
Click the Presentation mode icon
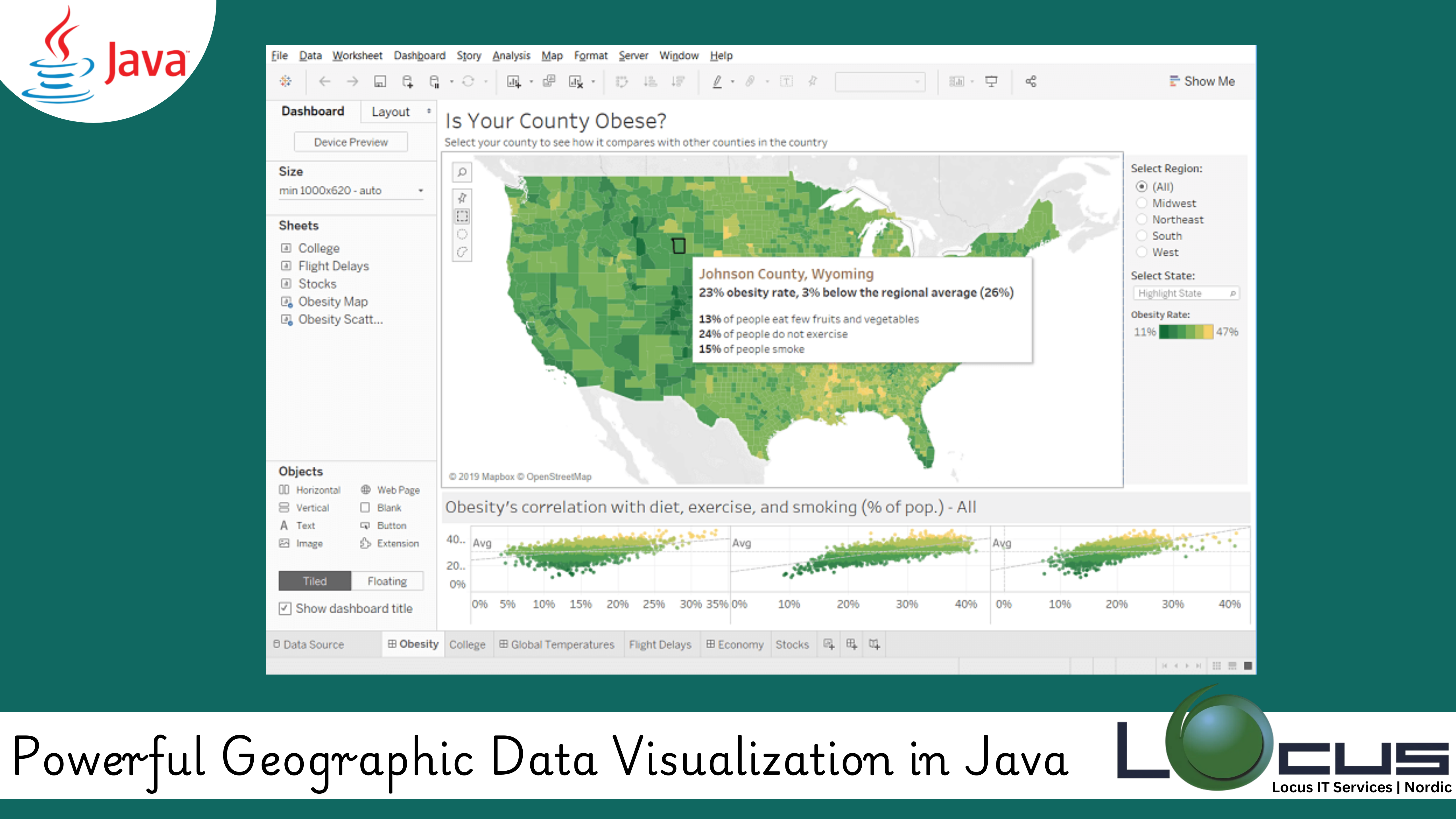[x=991, y=81]
